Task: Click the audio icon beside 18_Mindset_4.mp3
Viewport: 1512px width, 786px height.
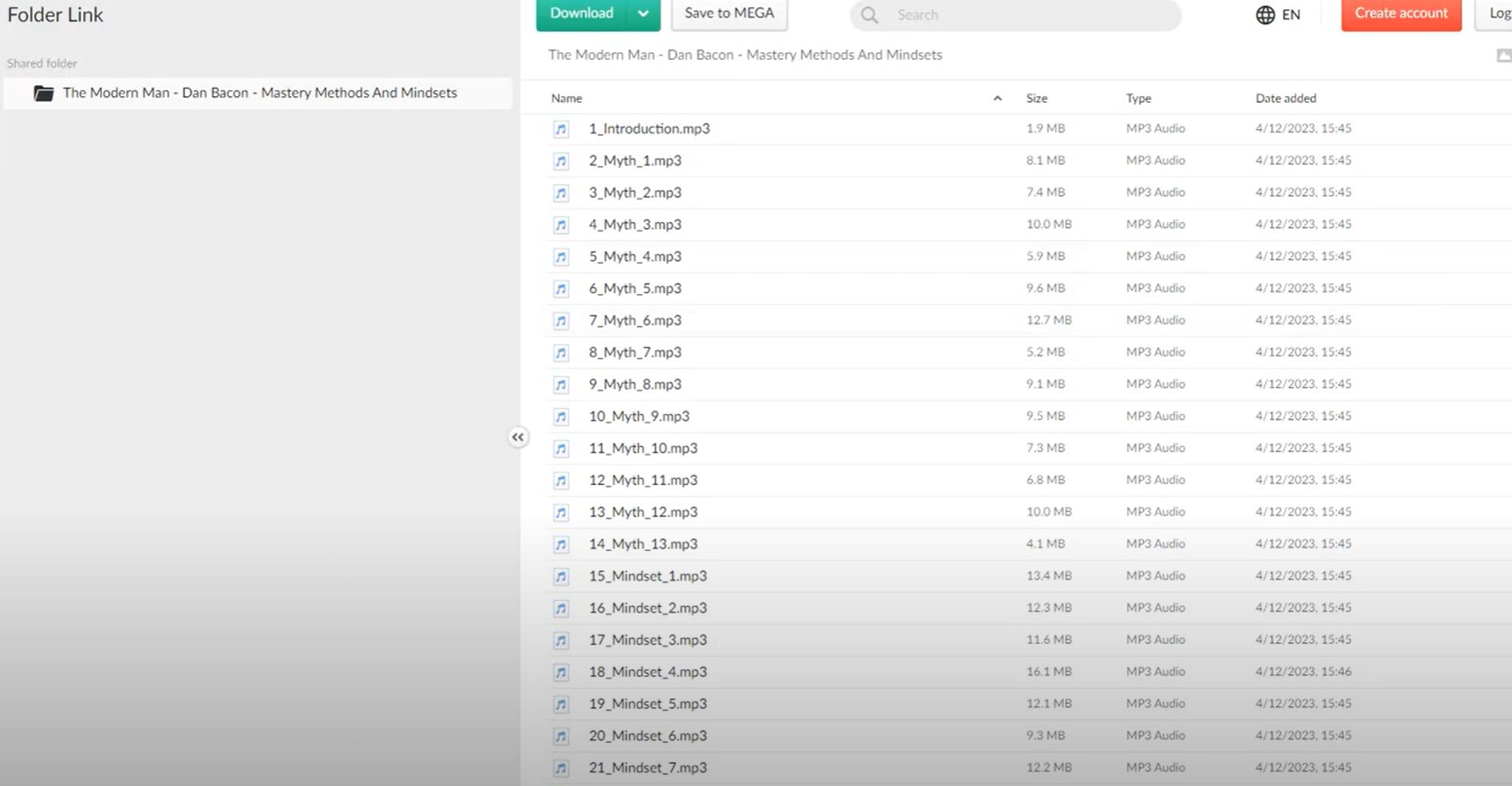Action: 561,672
